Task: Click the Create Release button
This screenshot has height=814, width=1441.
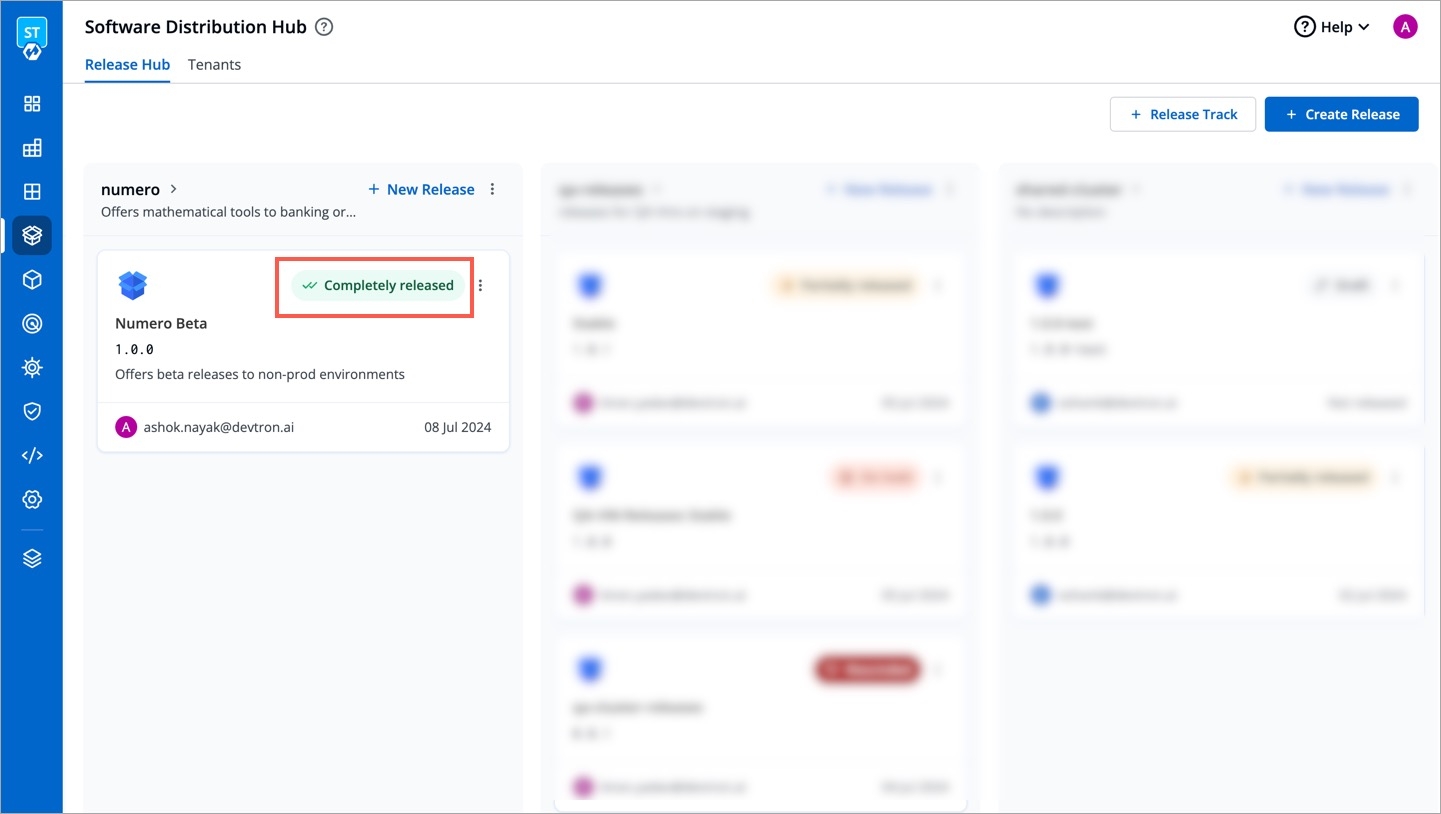Action: pyautogui.click(x=1341, y=114)
